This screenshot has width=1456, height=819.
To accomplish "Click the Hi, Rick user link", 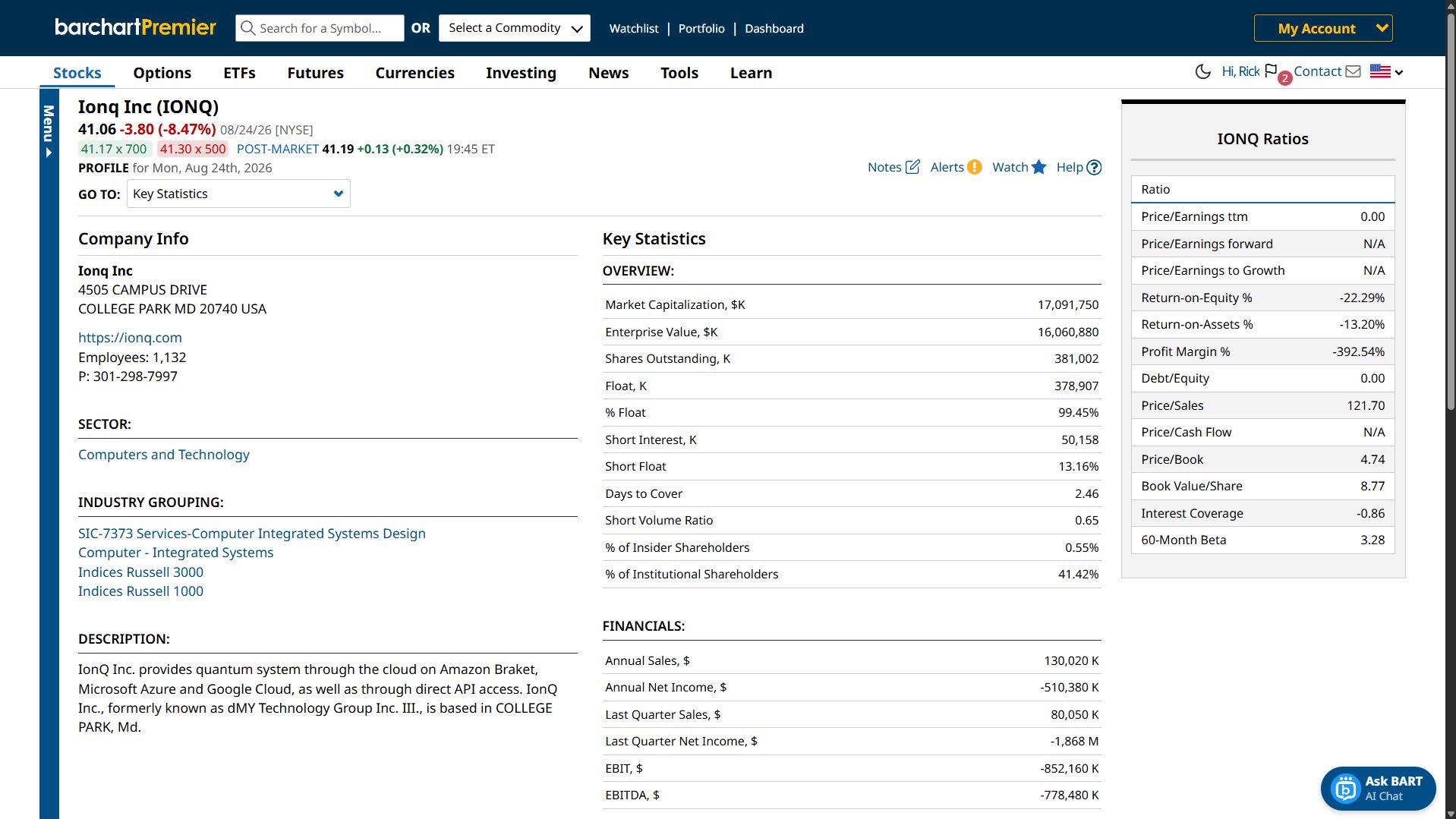I will (1240, 71).
